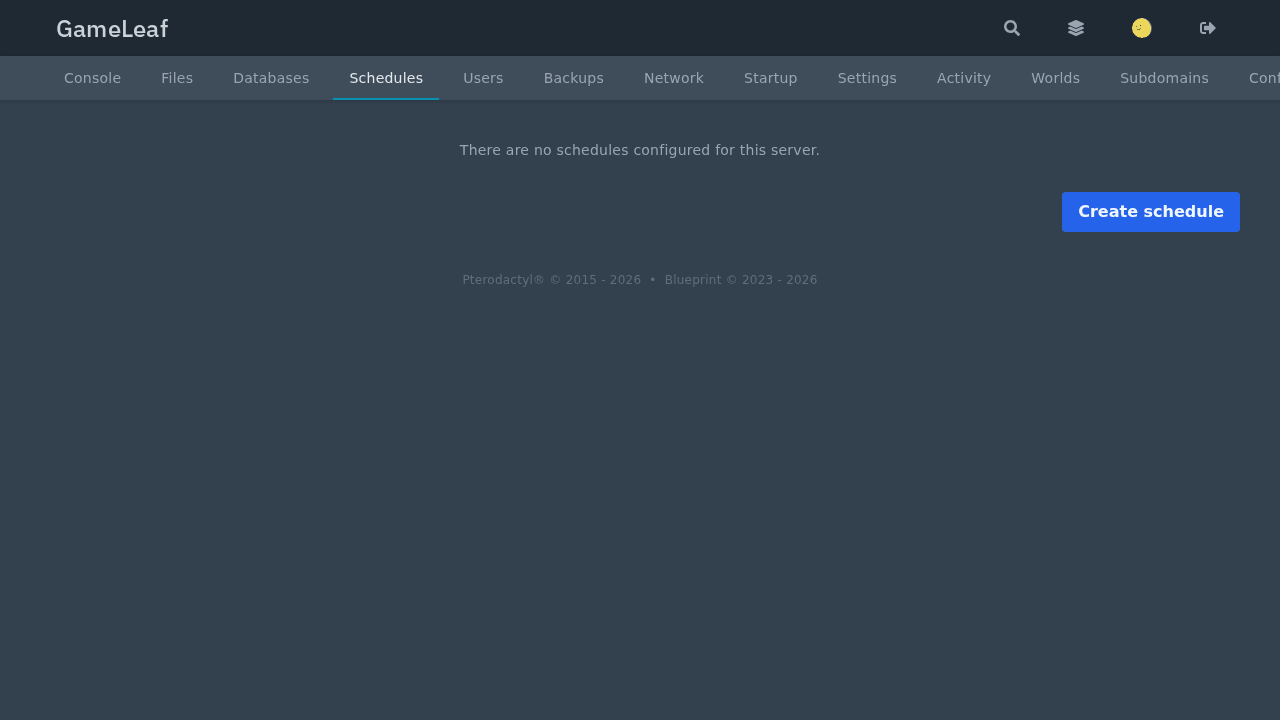Screen dimensions: 1280x720
Task: Open the Users tab
Action: pyautogui.click(x=483, y=78)
